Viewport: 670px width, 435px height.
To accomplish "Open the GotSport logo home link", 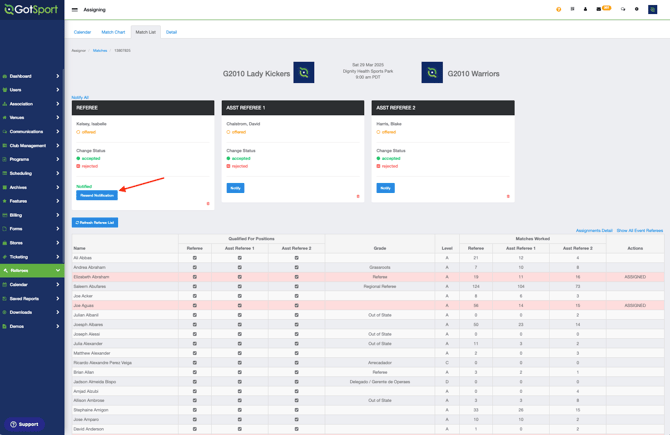I will coord(31,9).
